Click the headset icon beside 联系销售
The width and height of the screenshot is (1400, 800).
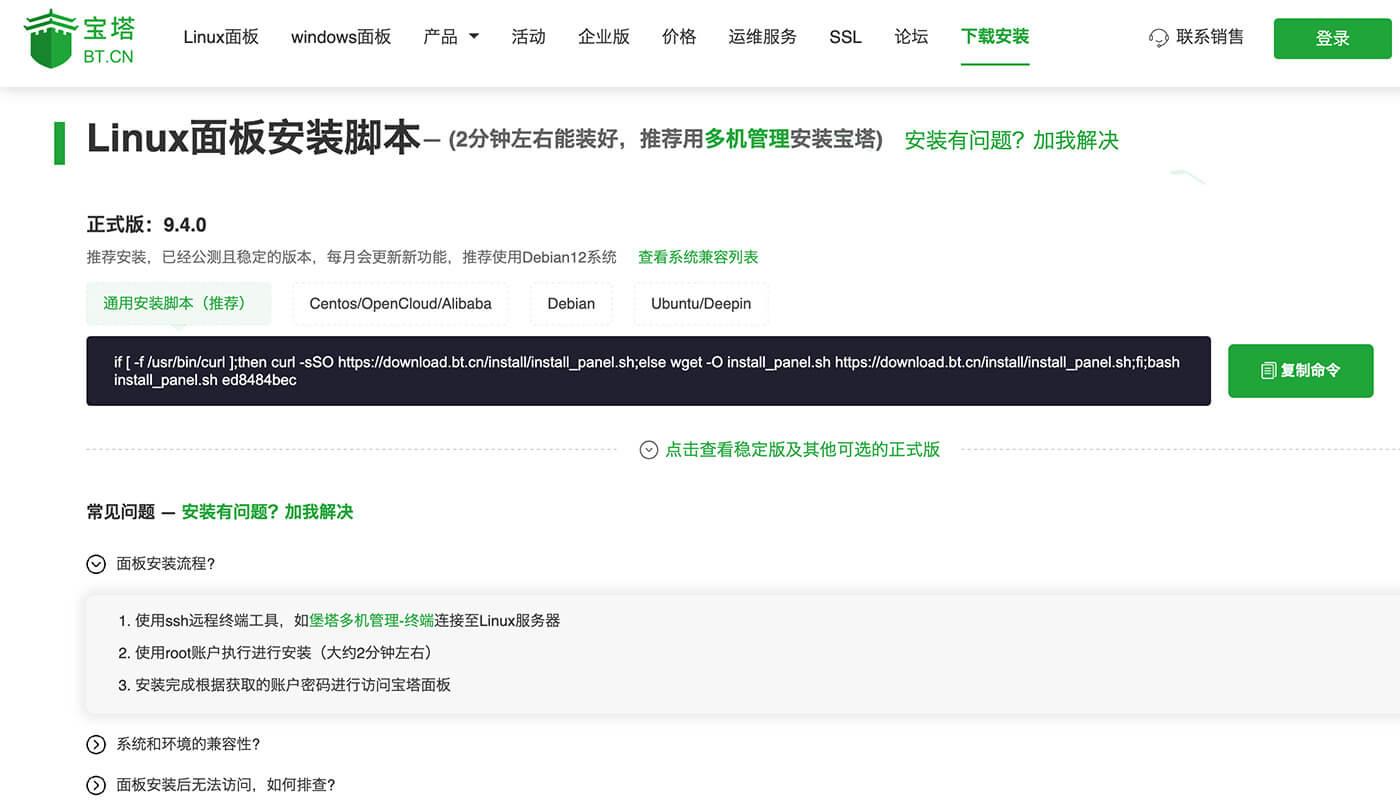1159,38
